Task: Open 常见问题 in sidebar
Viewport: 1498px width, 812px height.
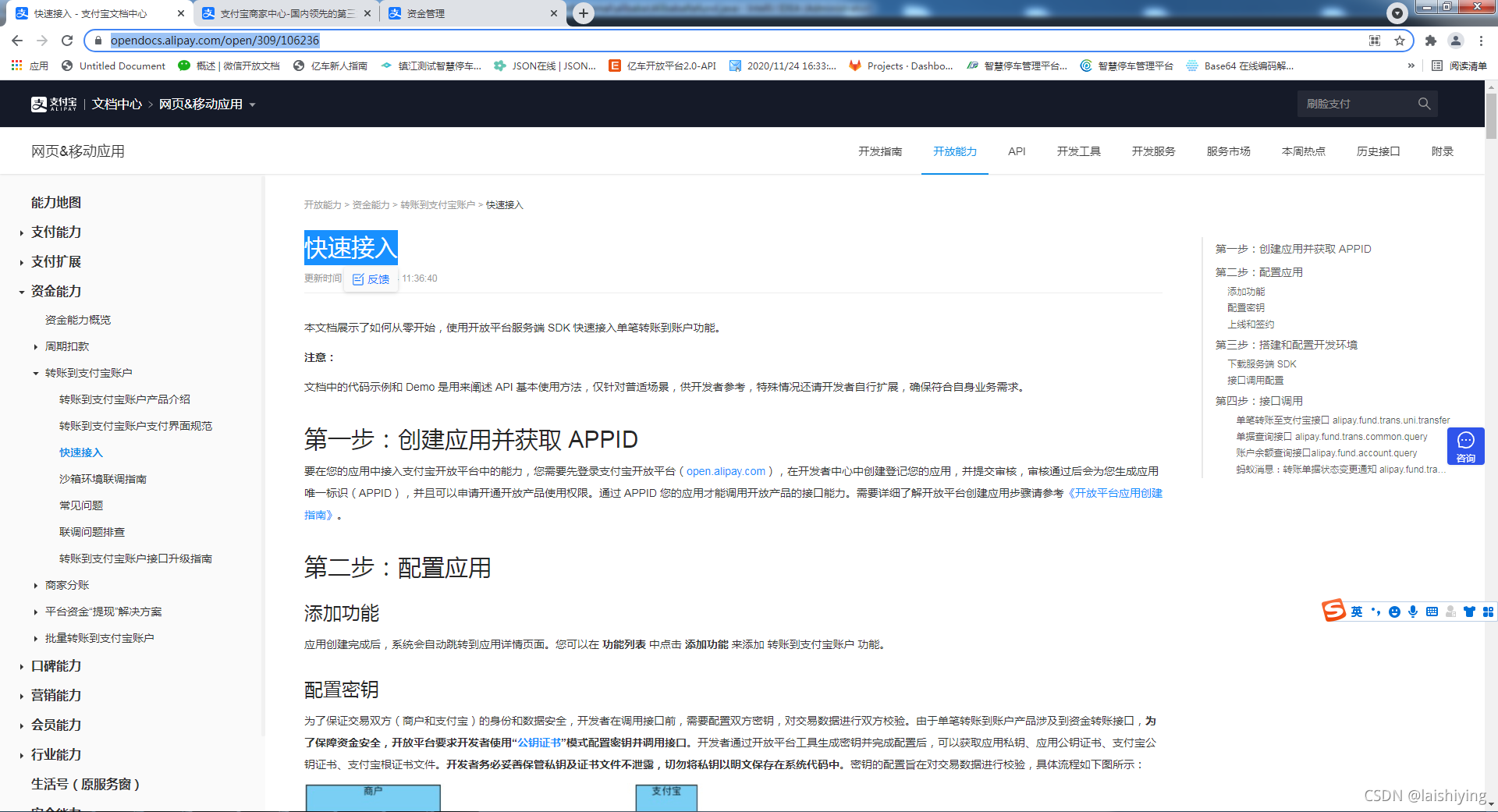Action: 81,505
